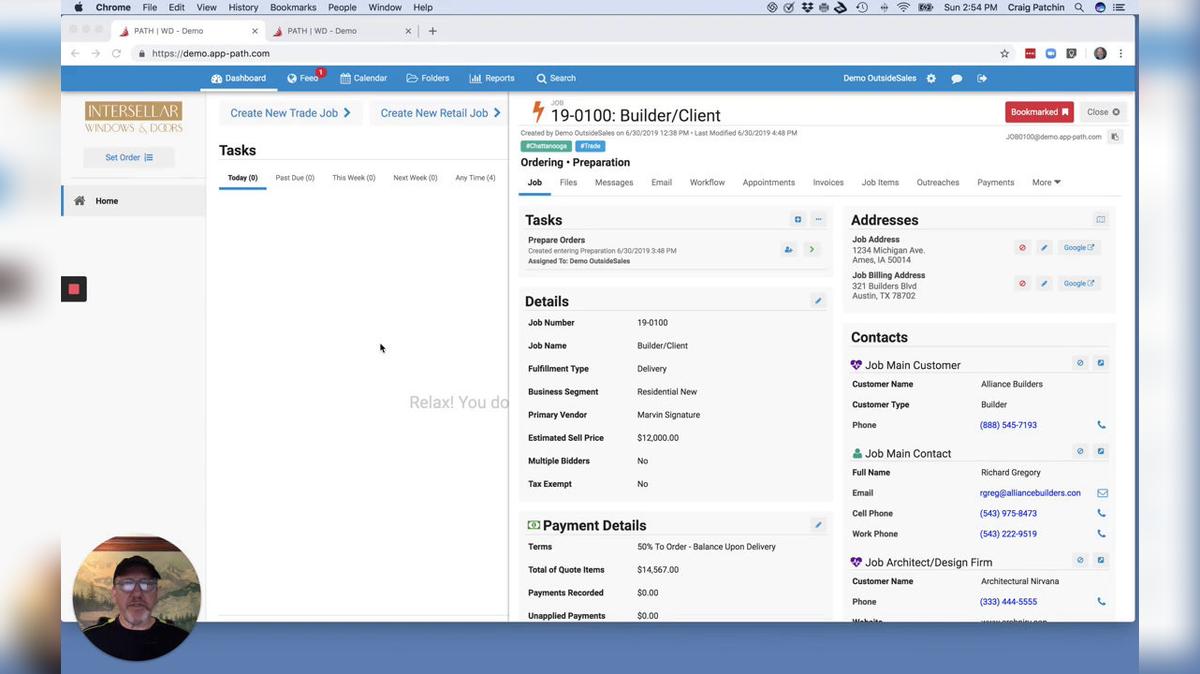The height and width of the screenshot is (674, 1200).
Task: Switch to Today (0) tasks tab
Action: point(242,178)
